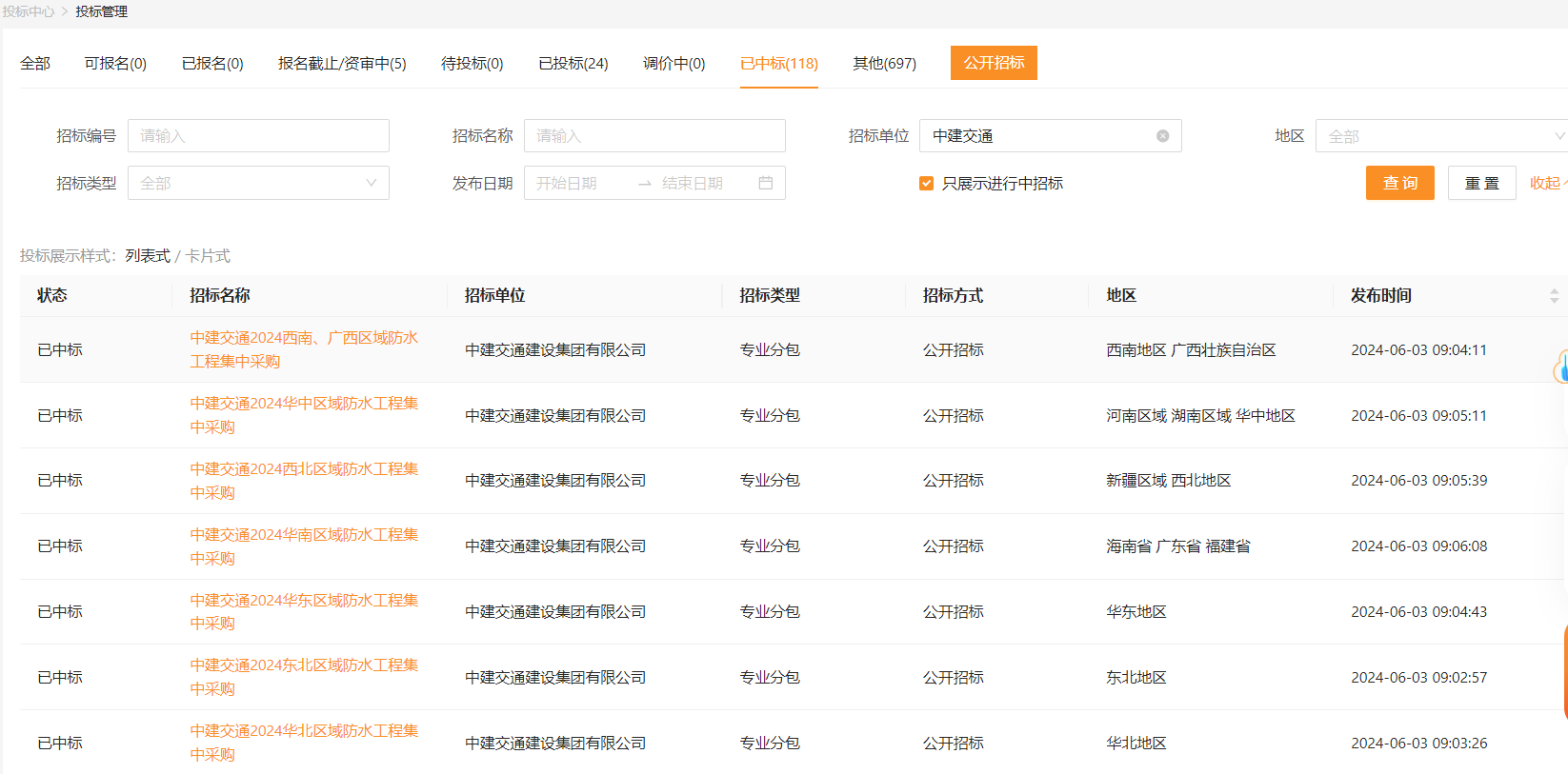Click region cell 河南区域 湖南区域 华中地区
Image resolution: width=1568 pixels, height=774 pixels.
tap(1200, 415)
